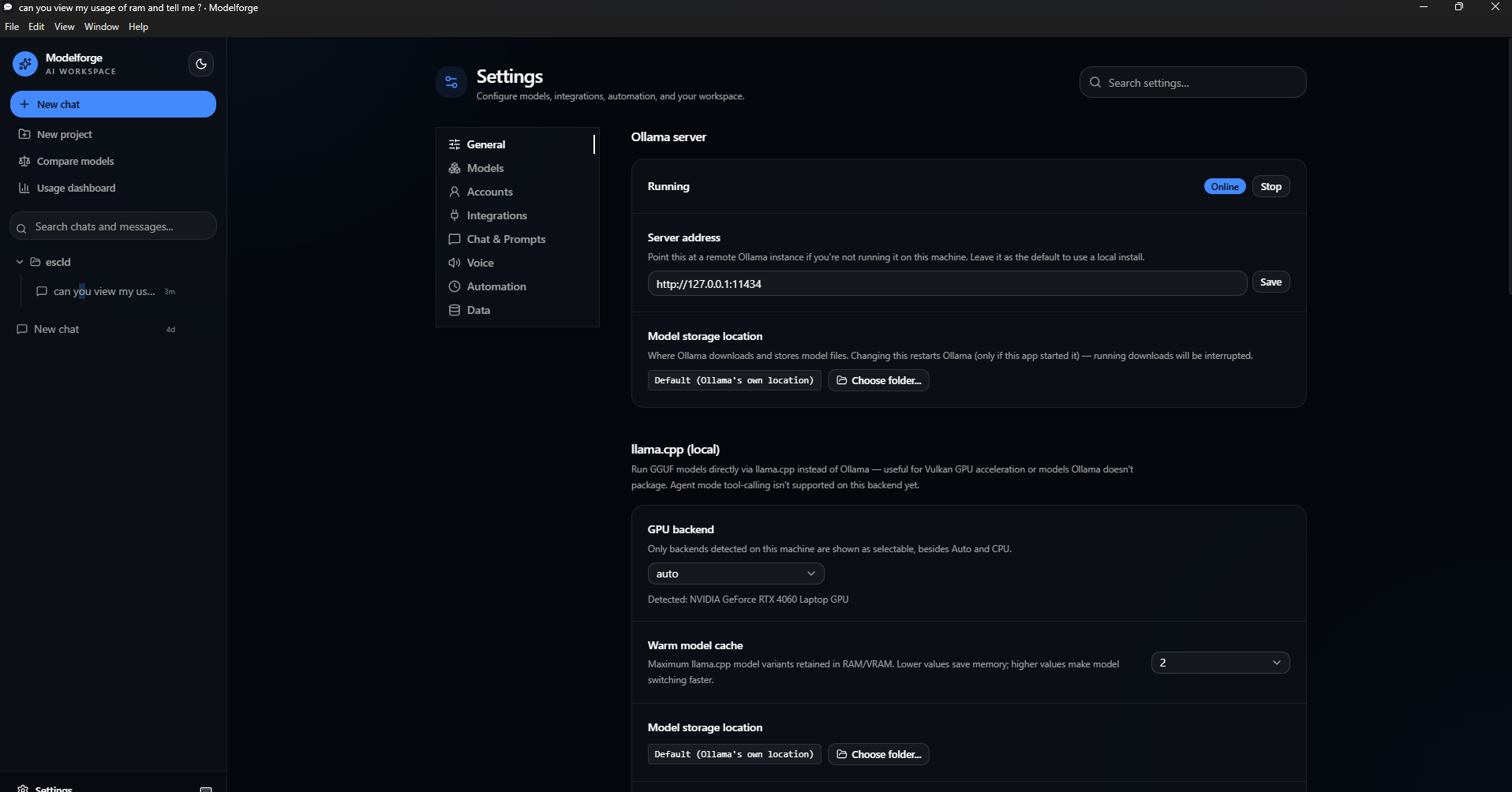Switch to the Automation settings section

(x=517, y=286)
